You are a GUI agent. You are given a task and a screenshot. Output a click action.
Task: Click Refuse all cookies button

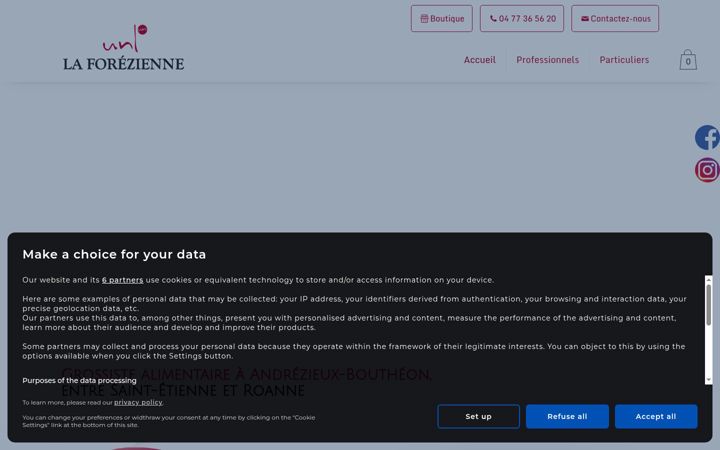pyautogui.click(x=567, y=416)
